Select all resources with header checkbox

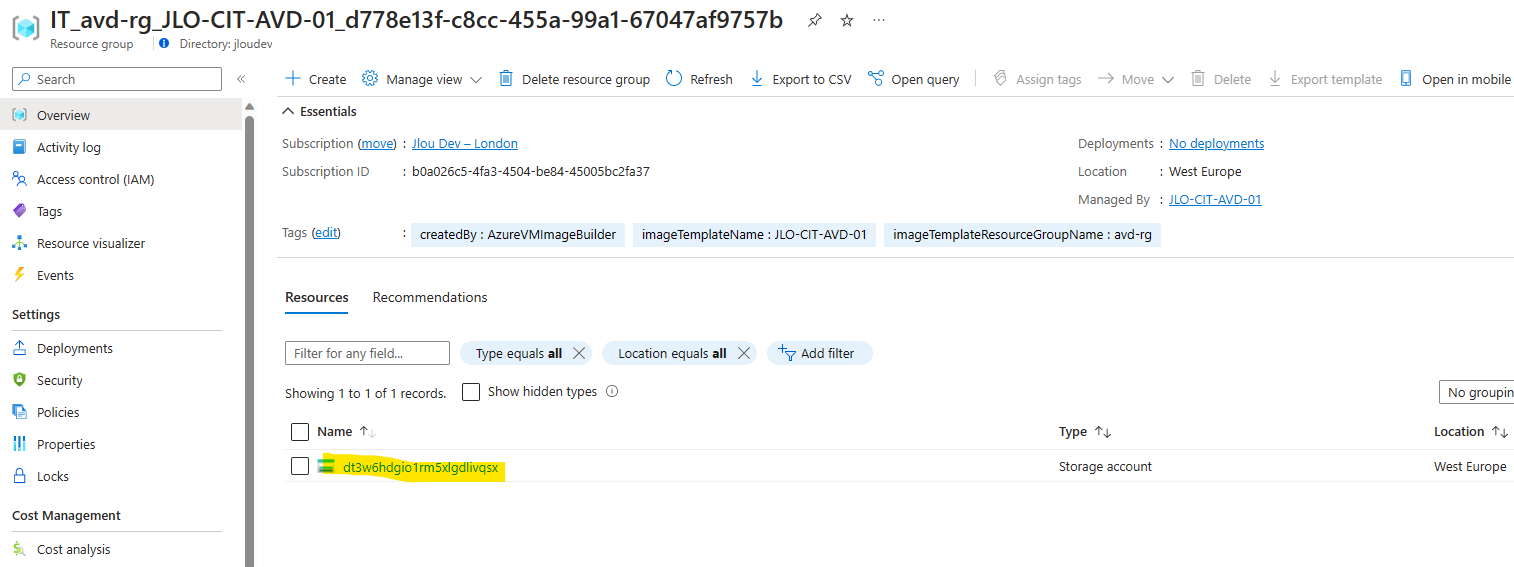pyautogui.click(x=300, y=432)
